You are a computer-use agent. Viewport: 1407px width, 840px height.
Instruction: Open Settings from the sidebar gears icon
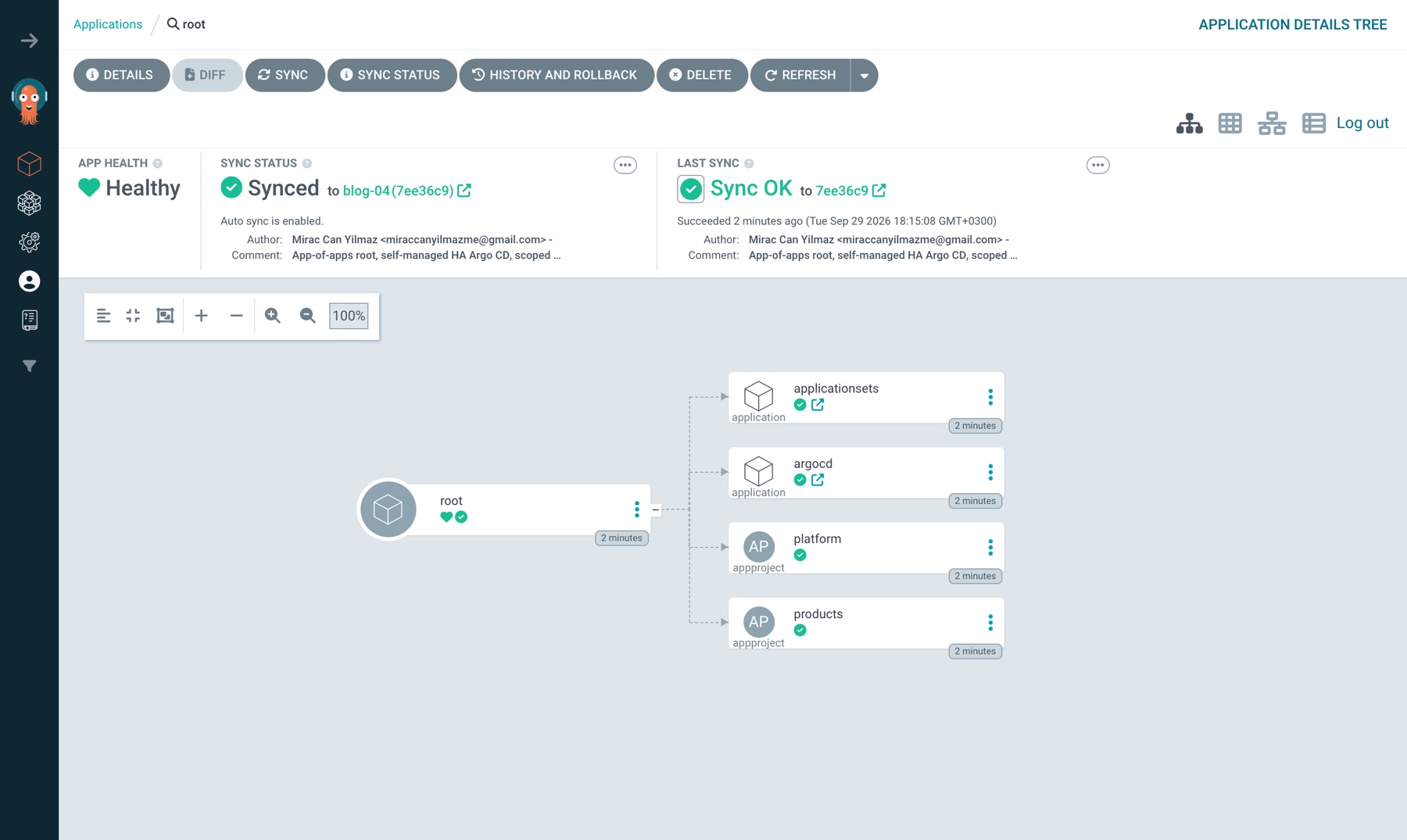[x=29, y=242]
